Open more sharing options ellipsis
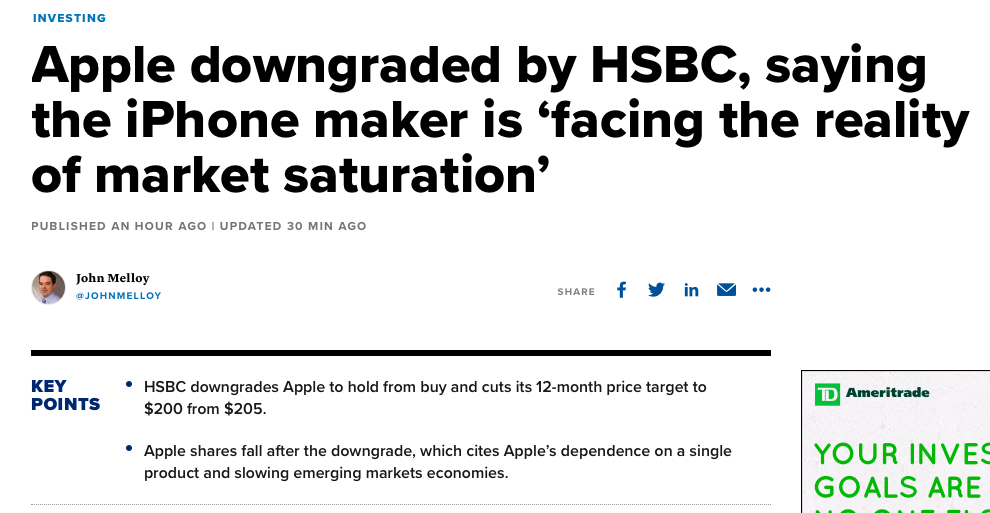This screenshot has width=990, height=513. pos(761,290)
